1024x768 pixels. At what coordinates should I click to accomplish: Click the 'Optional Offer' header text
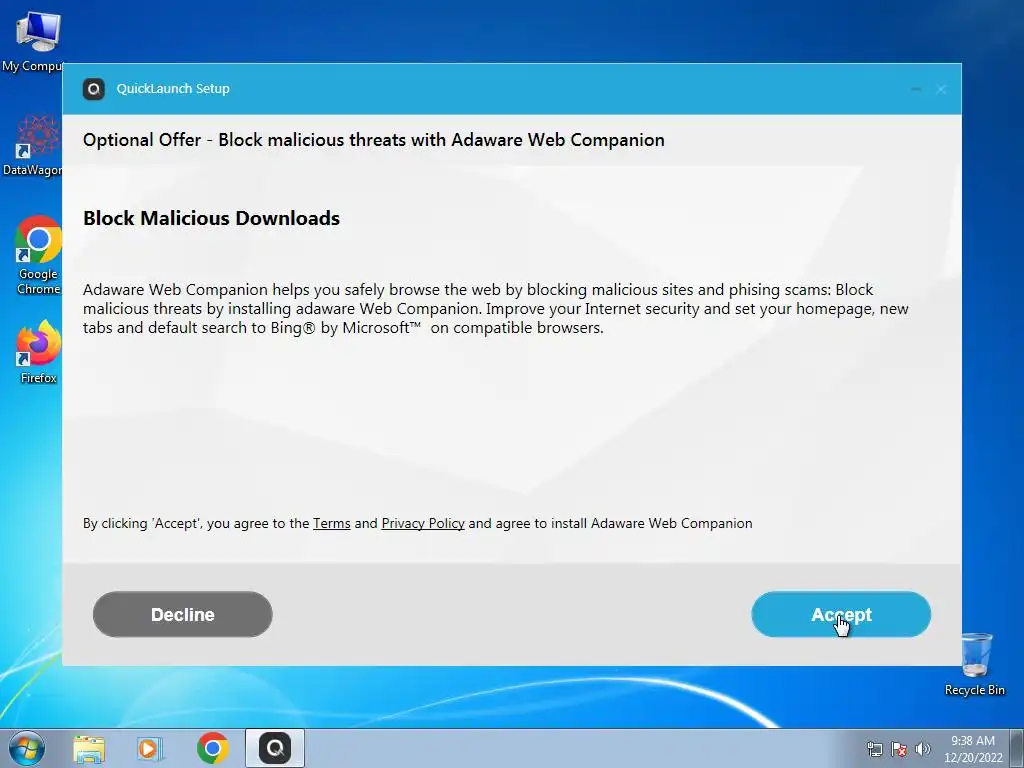[x=374, y=140]
